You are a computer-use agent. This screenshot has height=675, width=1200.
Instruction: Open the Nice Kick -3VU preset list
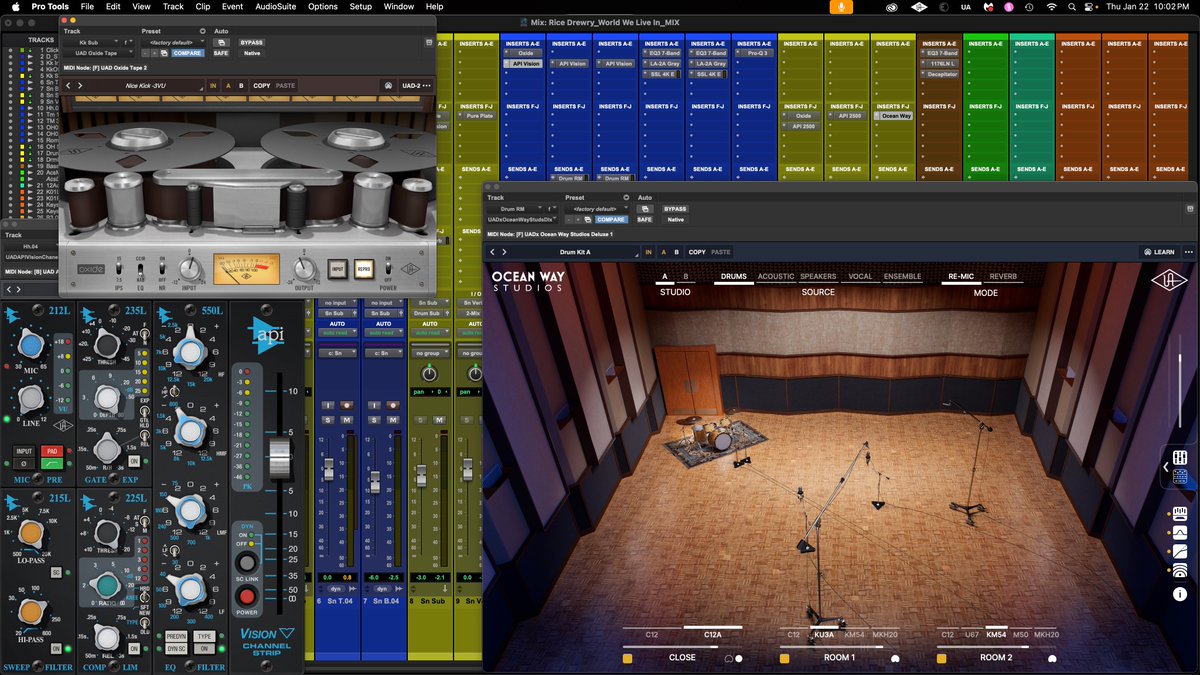point(147,86)
